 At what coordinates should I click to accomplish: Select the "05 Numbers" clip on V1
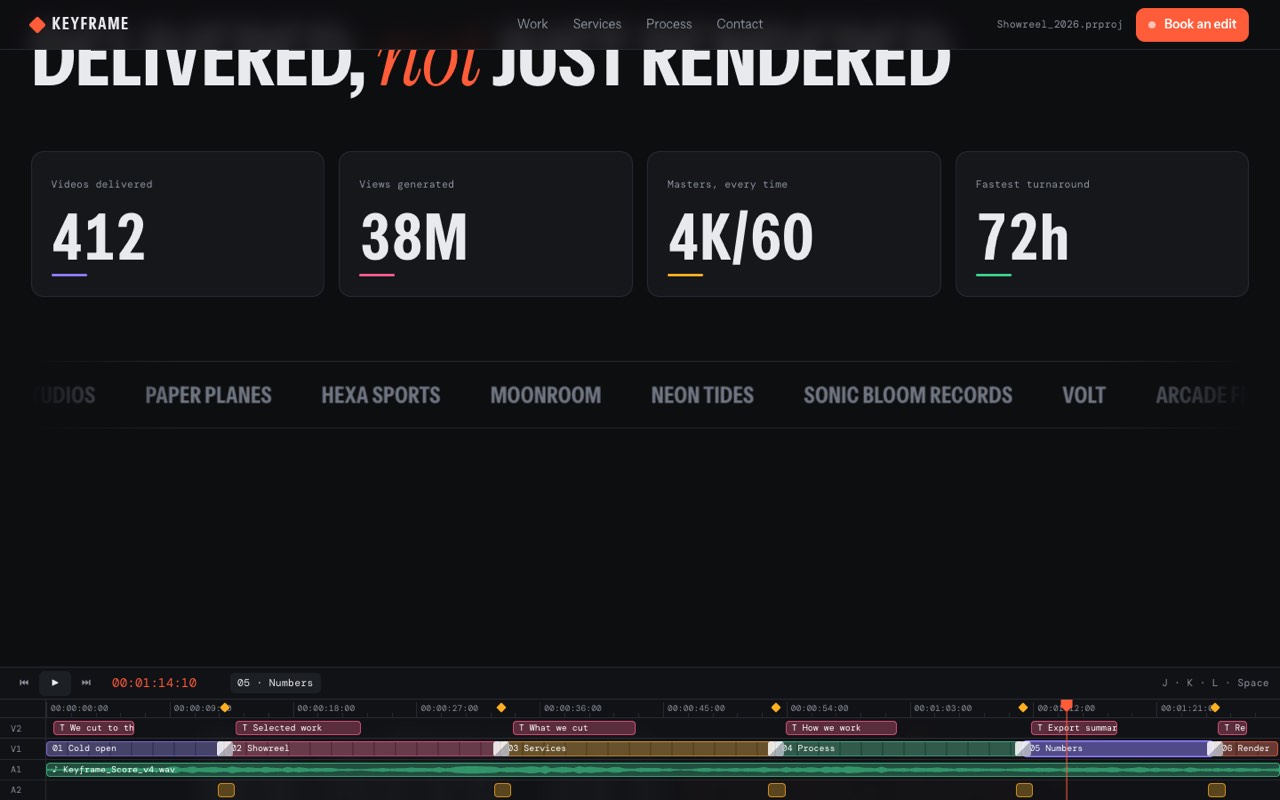(x=1118, y=748)
